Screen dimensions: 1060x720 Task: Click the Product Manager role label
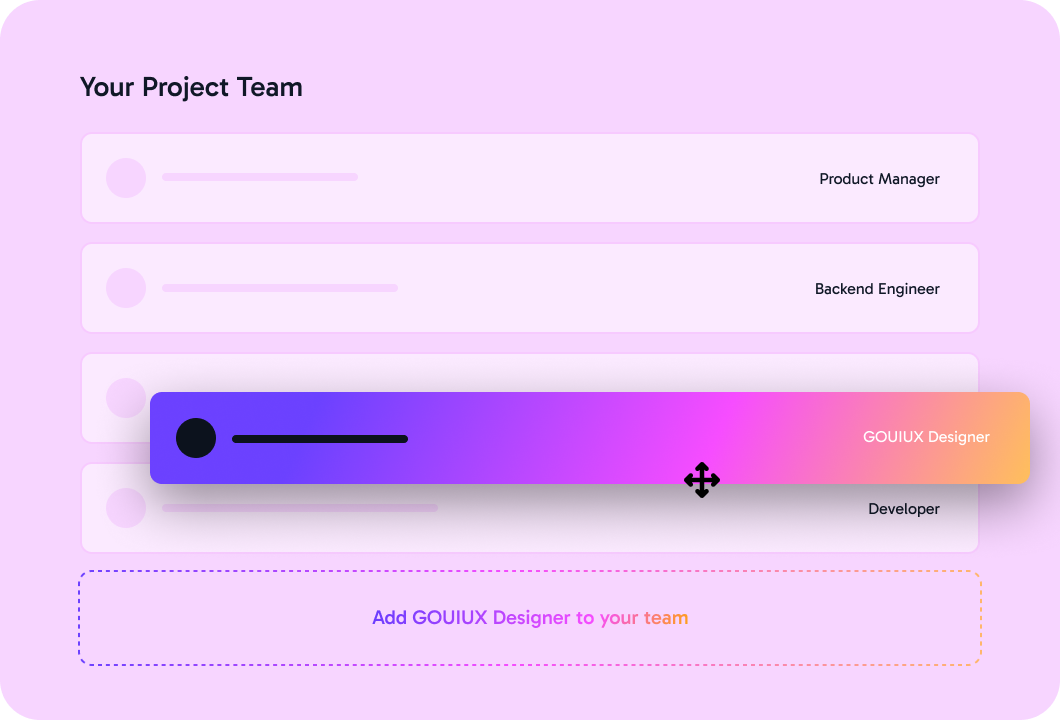click(x=879, y=179)
